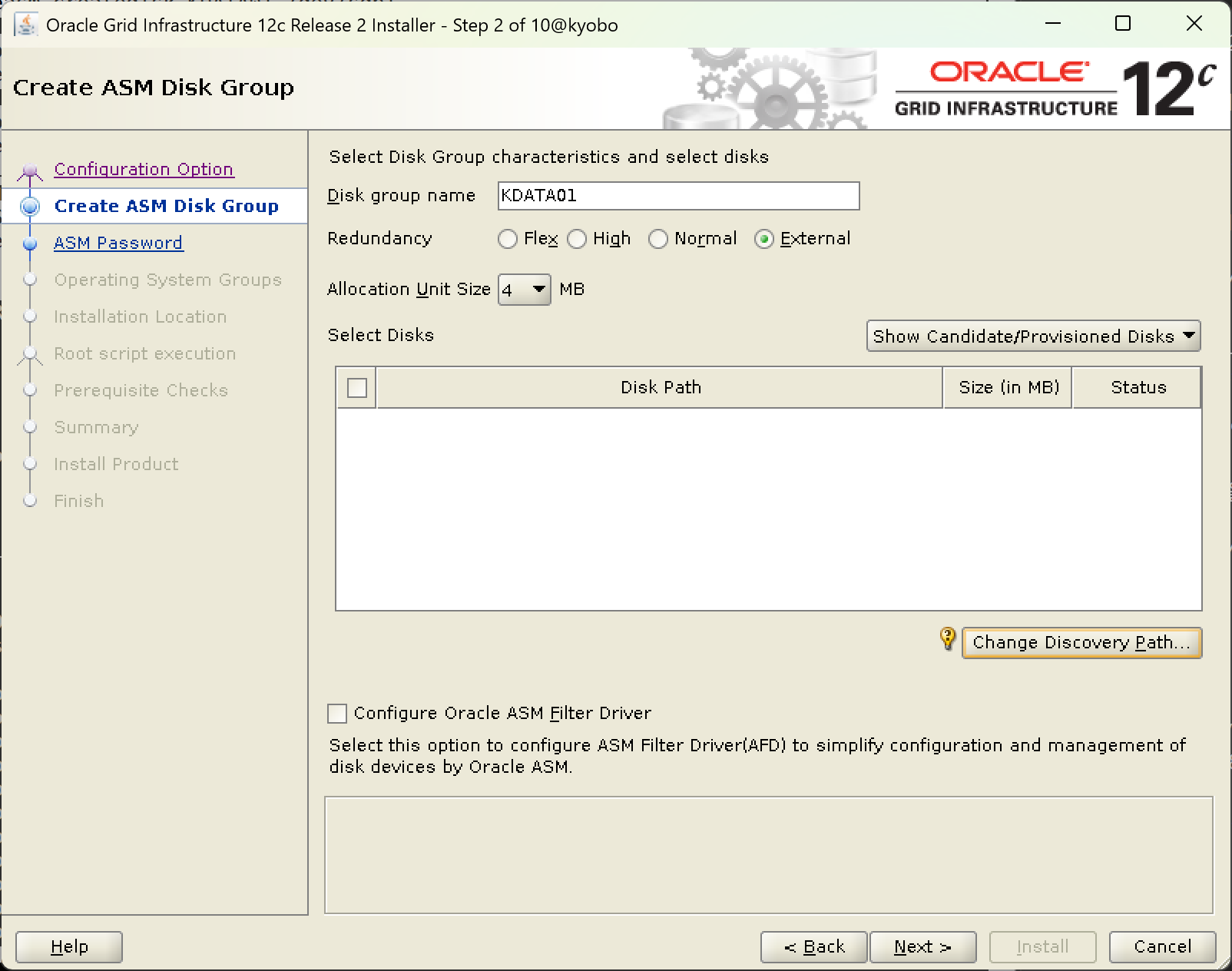This screenshot has width=1232, height=971.
Task: Click the empty message box at the bottom
Action: point(769,855)
